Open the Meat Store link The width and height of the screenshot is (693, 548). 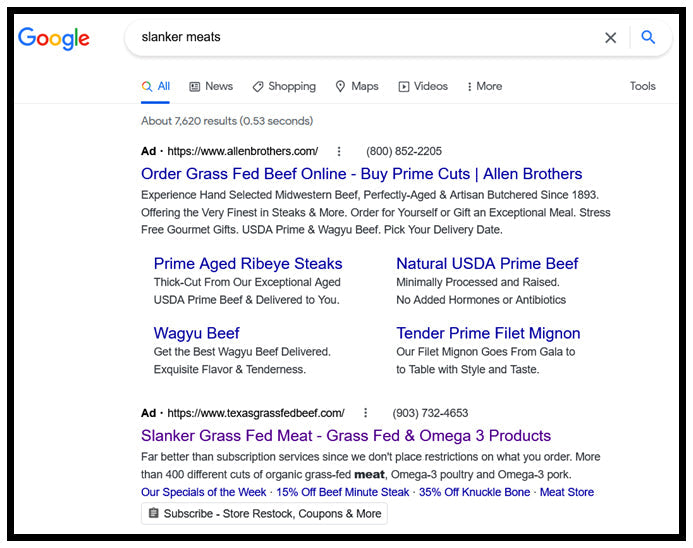567,492
